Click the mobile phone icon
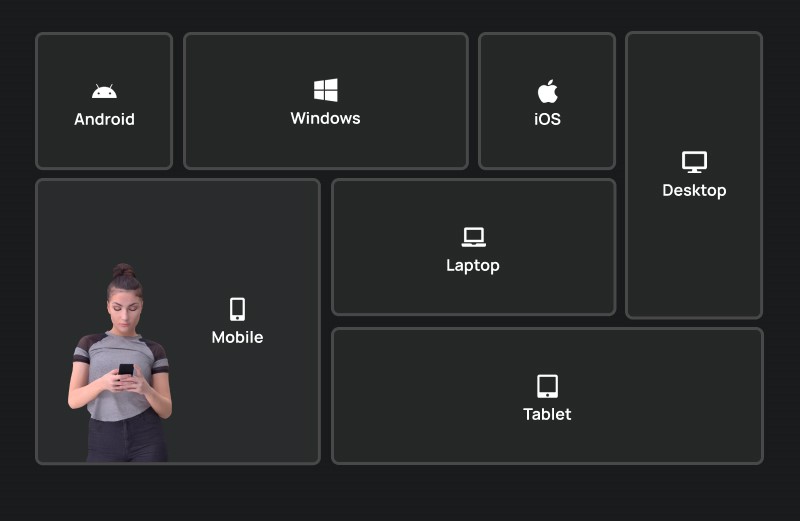This screenshot has height=521, width=800. [x=237, y=309]
